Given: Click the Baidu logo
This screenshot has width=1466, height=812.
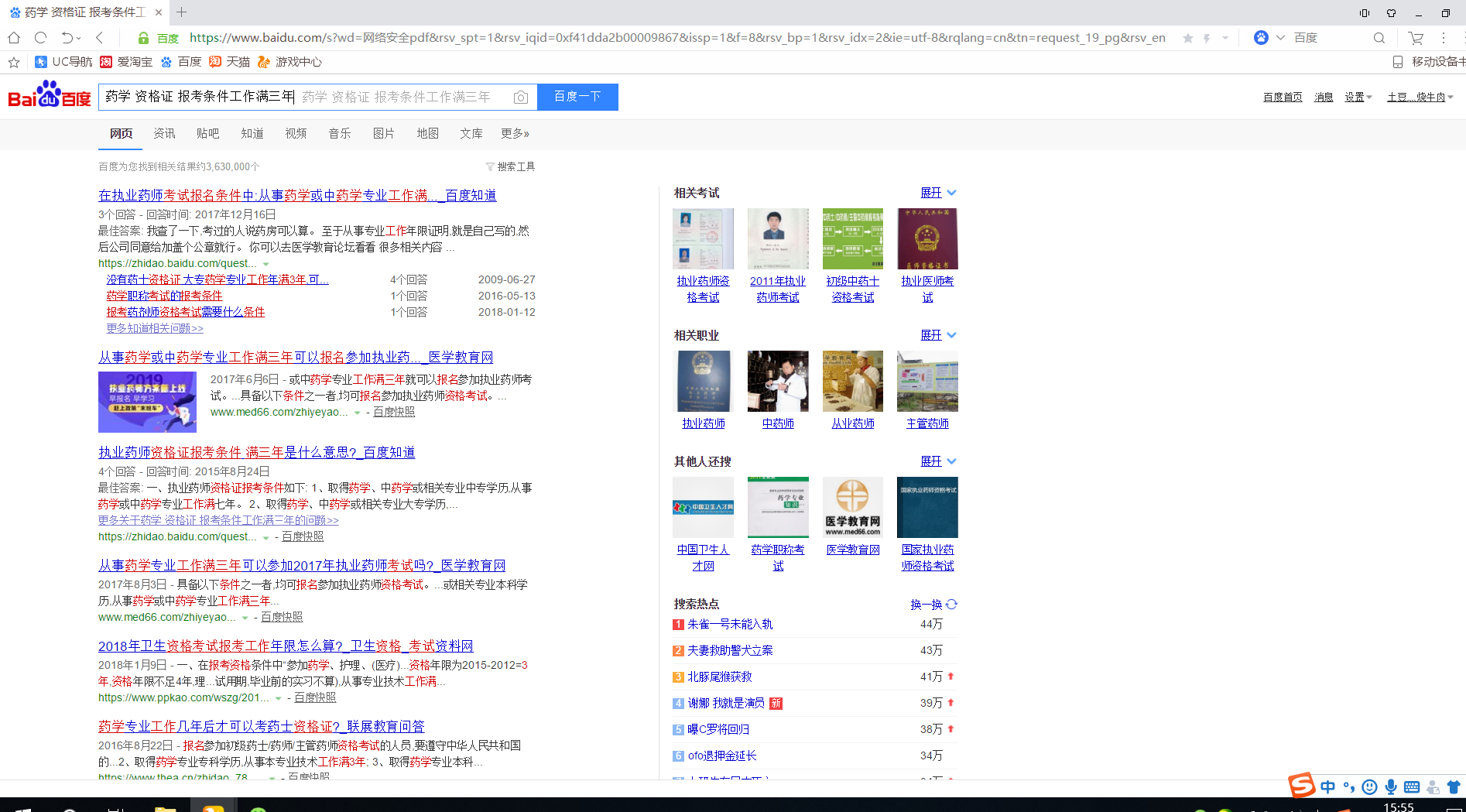Looking at the screenshot, I should [50, 95].
